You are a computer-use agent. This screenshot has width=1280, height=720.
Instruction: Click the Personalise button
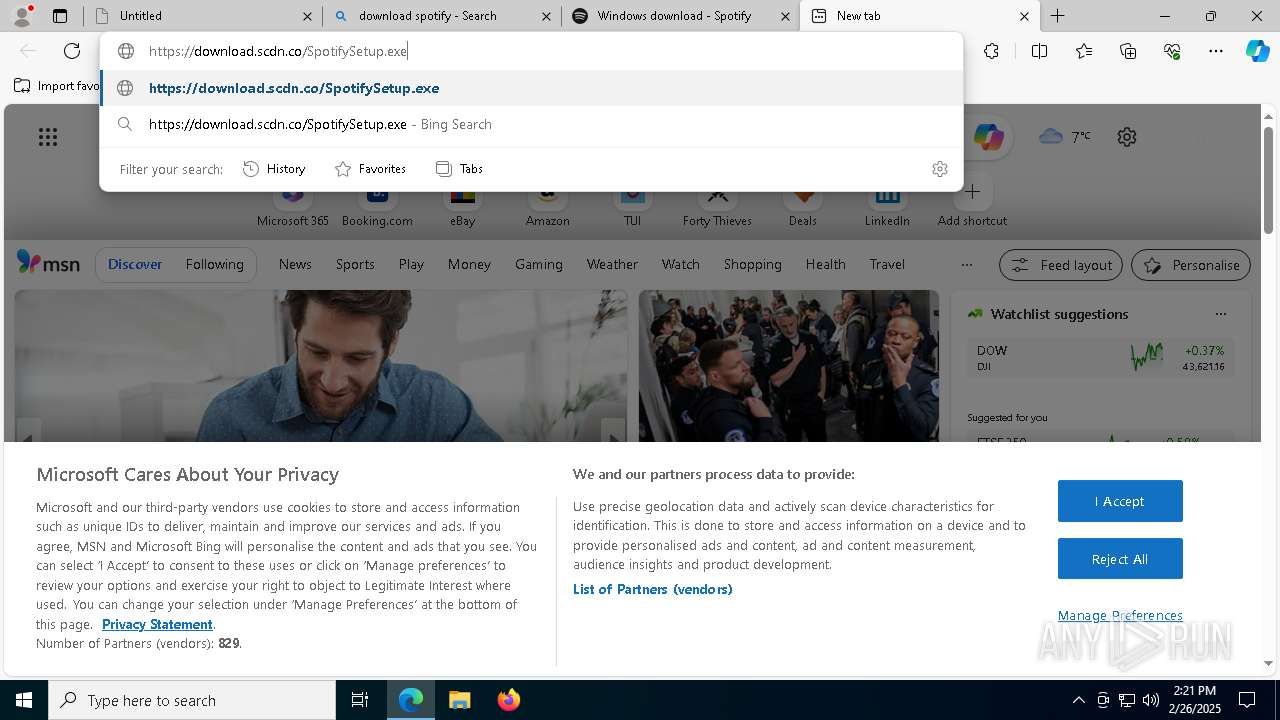(x=1191, y=265)
